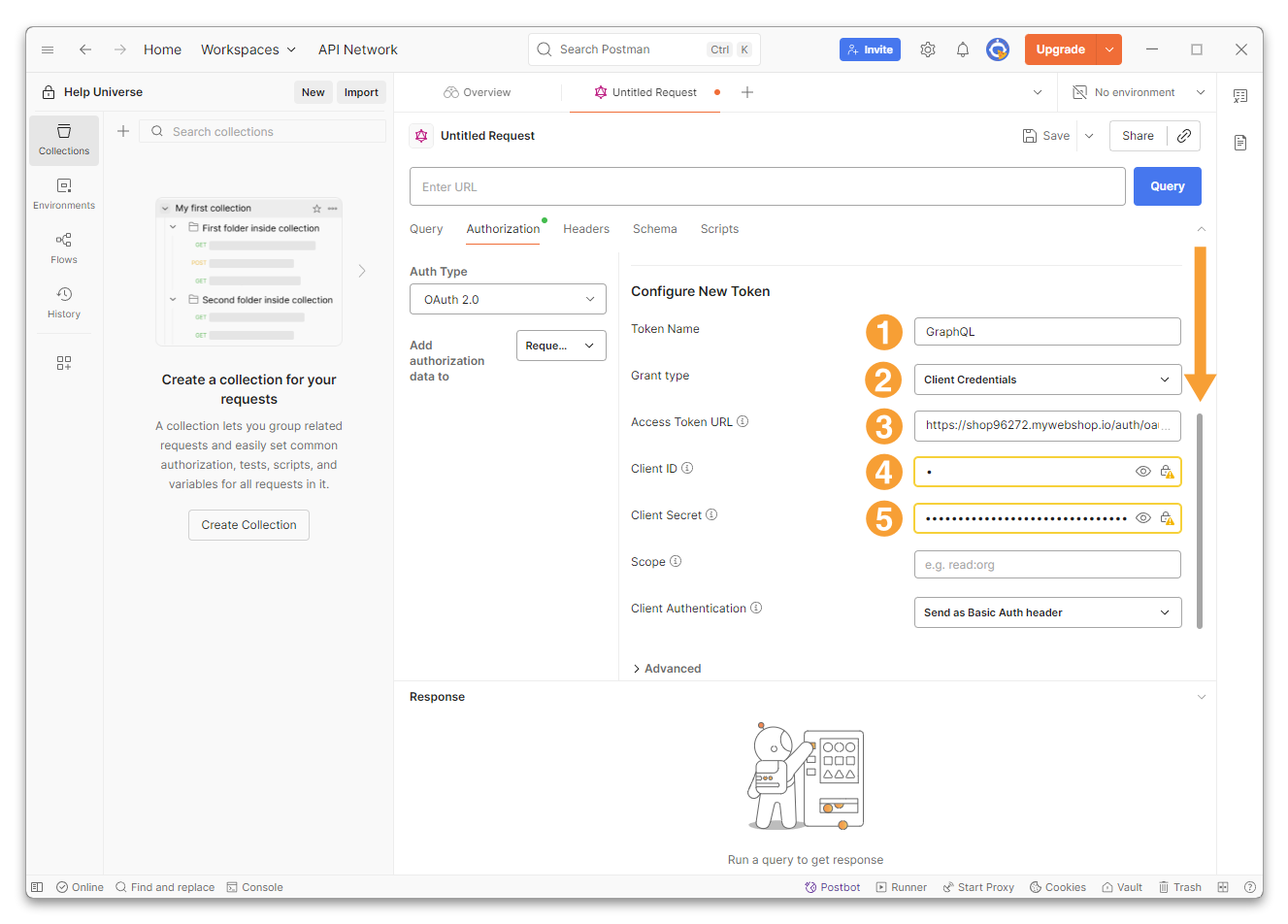Open the Auth Type OAuth 2.0 dropdown
The width and height of the screenshot is (1288, 924).
coord(508,299)
